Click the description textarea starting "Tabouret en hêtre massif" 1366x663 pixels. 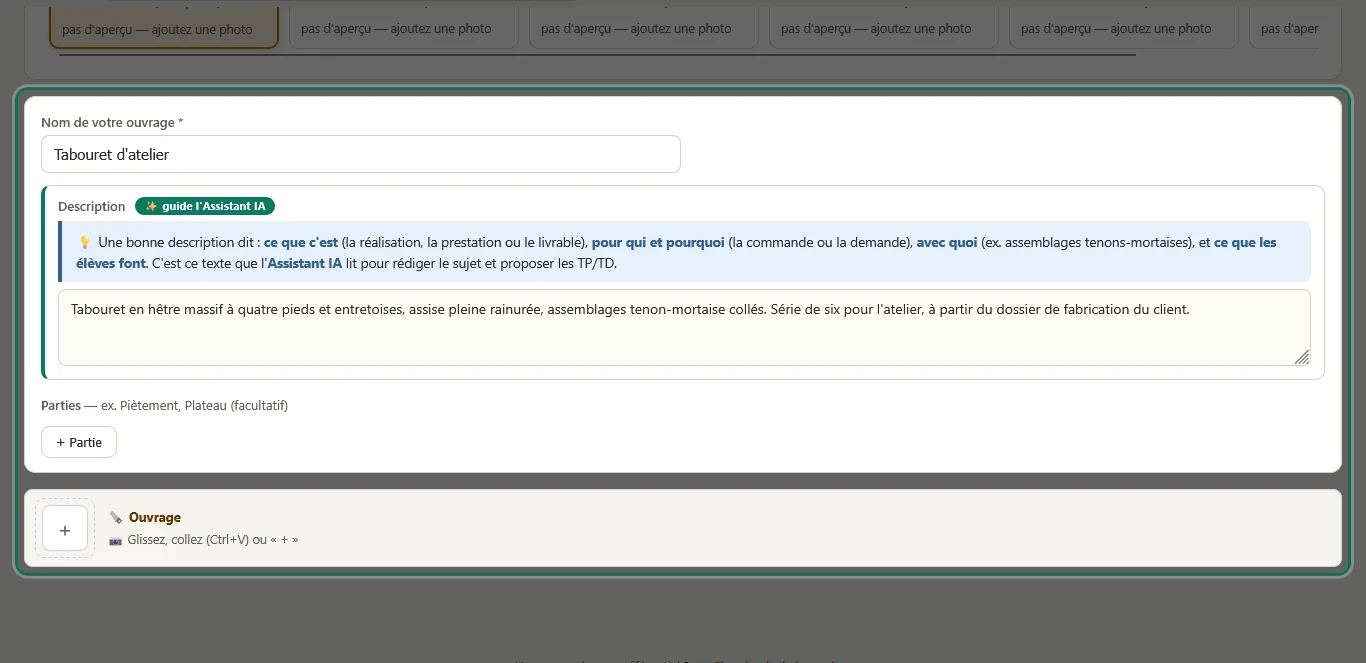click(x=684, y=327)
